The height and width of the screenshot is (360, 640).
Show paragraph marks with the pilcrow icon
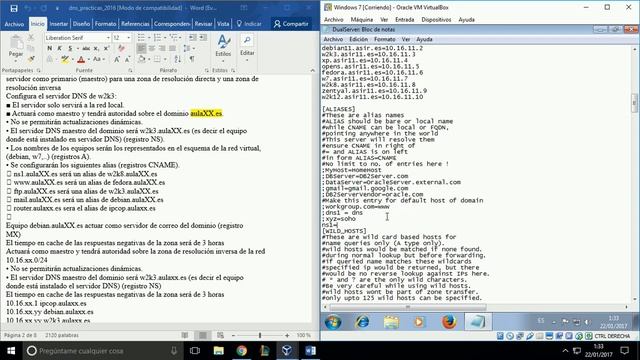(192, 60)
